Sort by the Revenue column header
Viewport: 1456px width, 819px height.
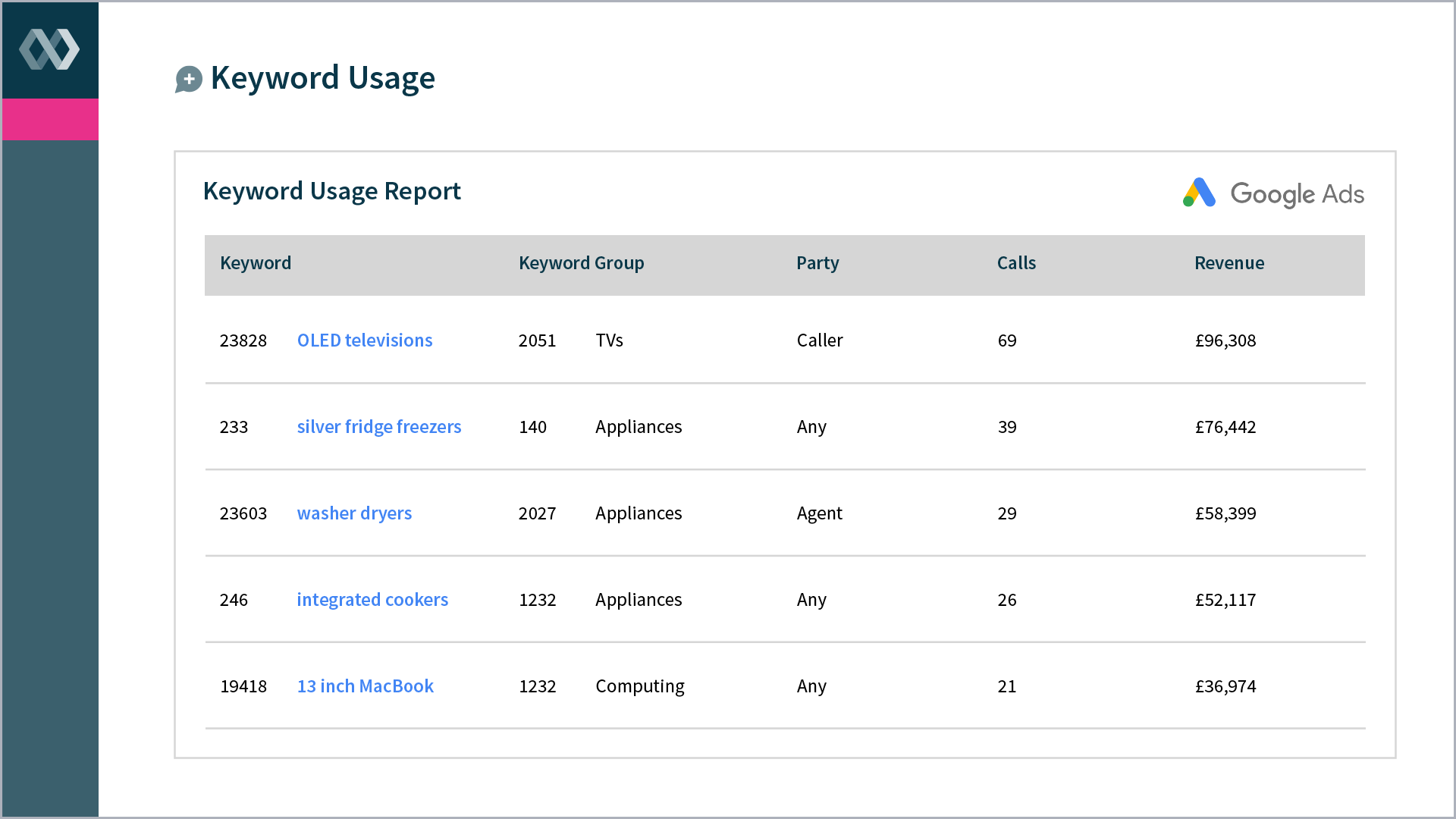coord(1229,263)
